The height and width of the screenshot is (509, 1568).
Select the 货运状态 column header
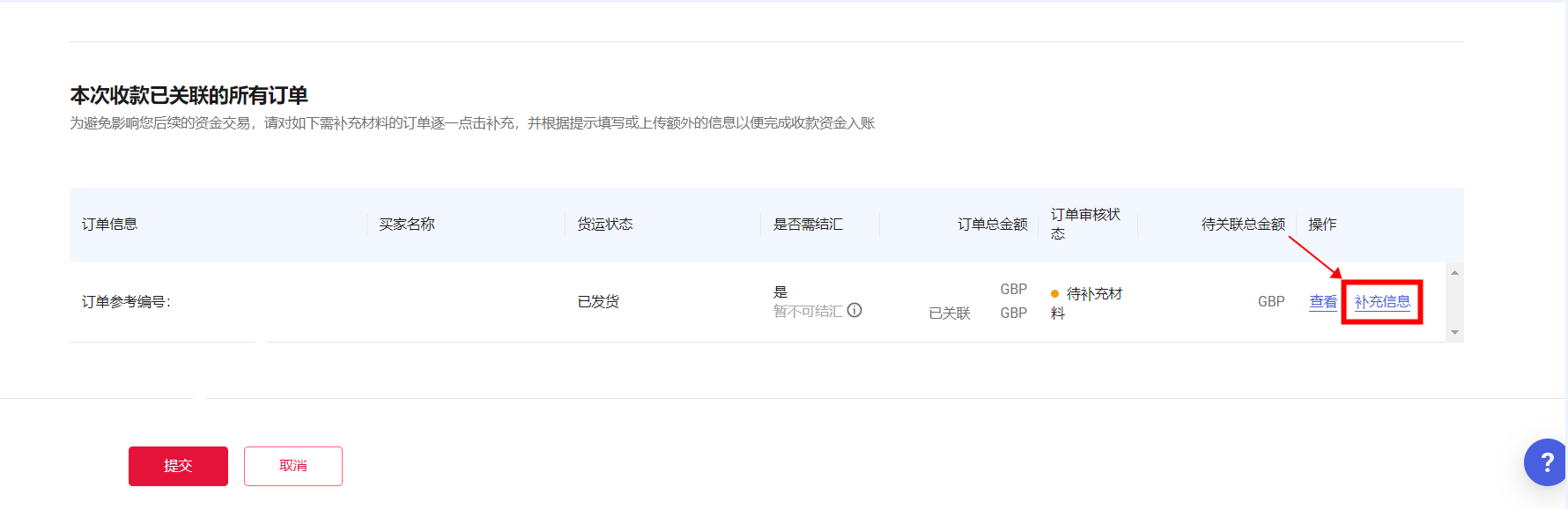(x=605, y=225)
